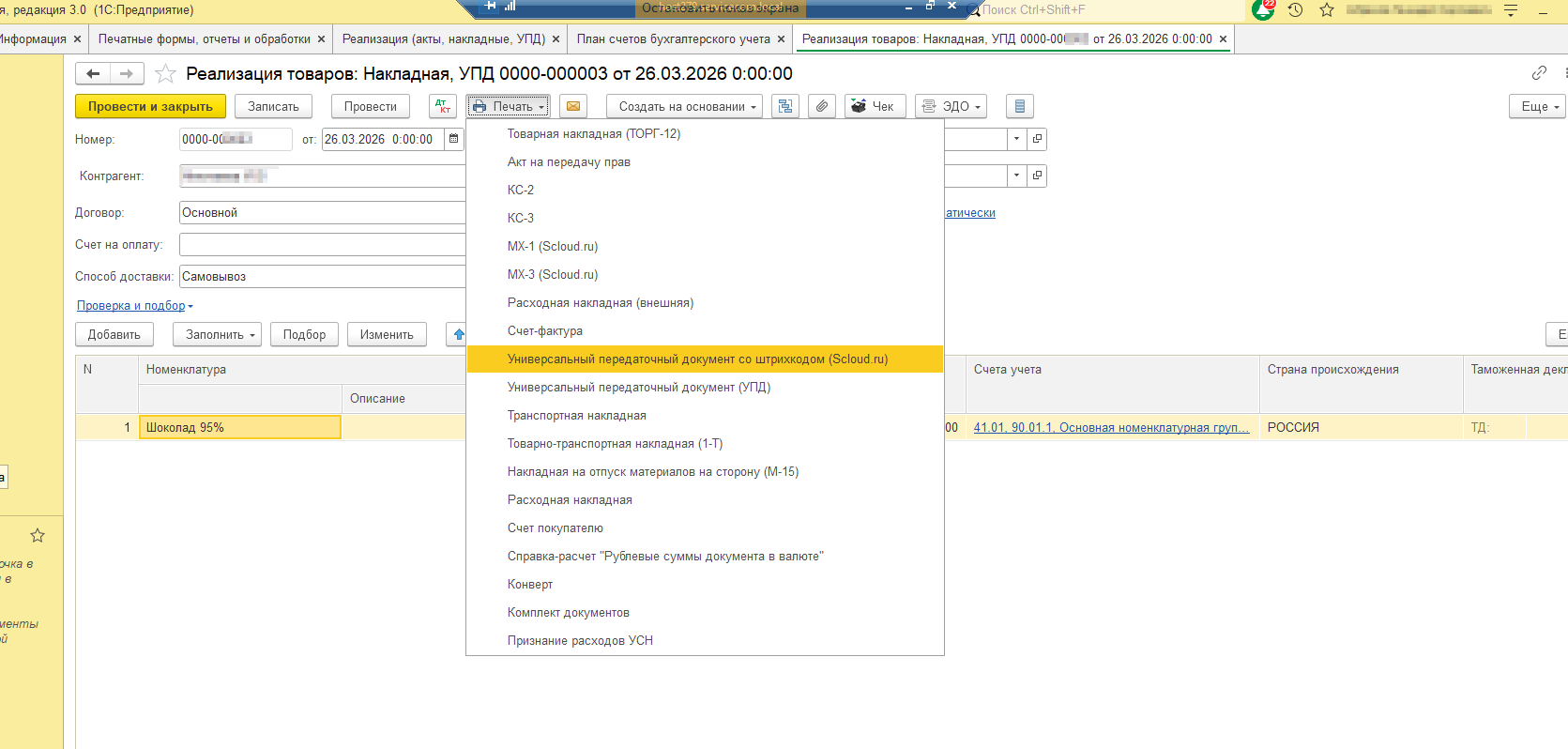Click Подбор button
This screenshot has height=749, width=1568.
tap(304, 334)
